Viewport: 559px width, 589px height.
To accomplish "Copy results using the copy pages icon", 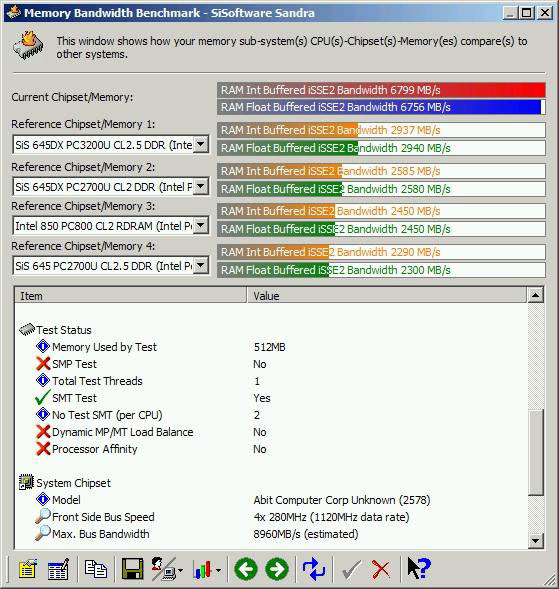I will pyautogui.click(x=95, y=569).
